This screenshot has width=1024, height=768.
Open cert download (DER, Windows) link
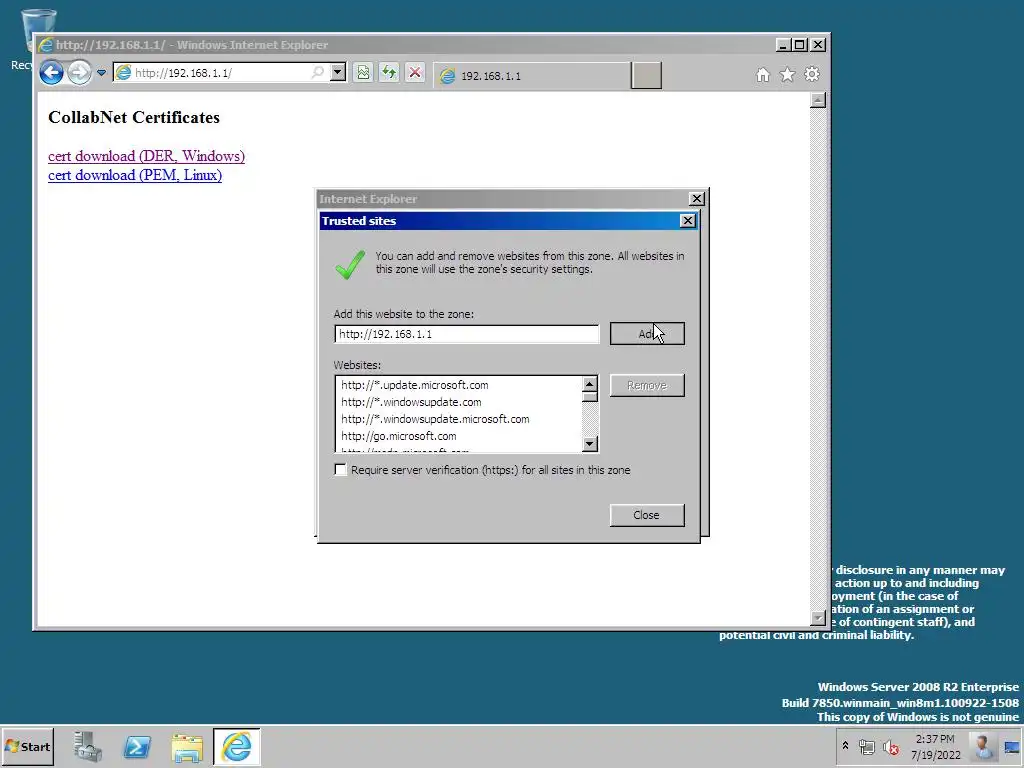coord(146,156)
